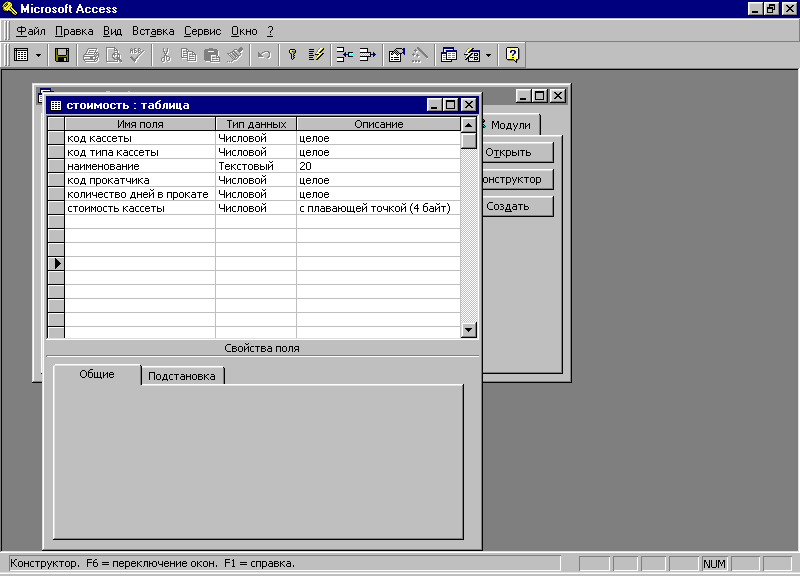Click the table grid scrollbar thumb

468,140
